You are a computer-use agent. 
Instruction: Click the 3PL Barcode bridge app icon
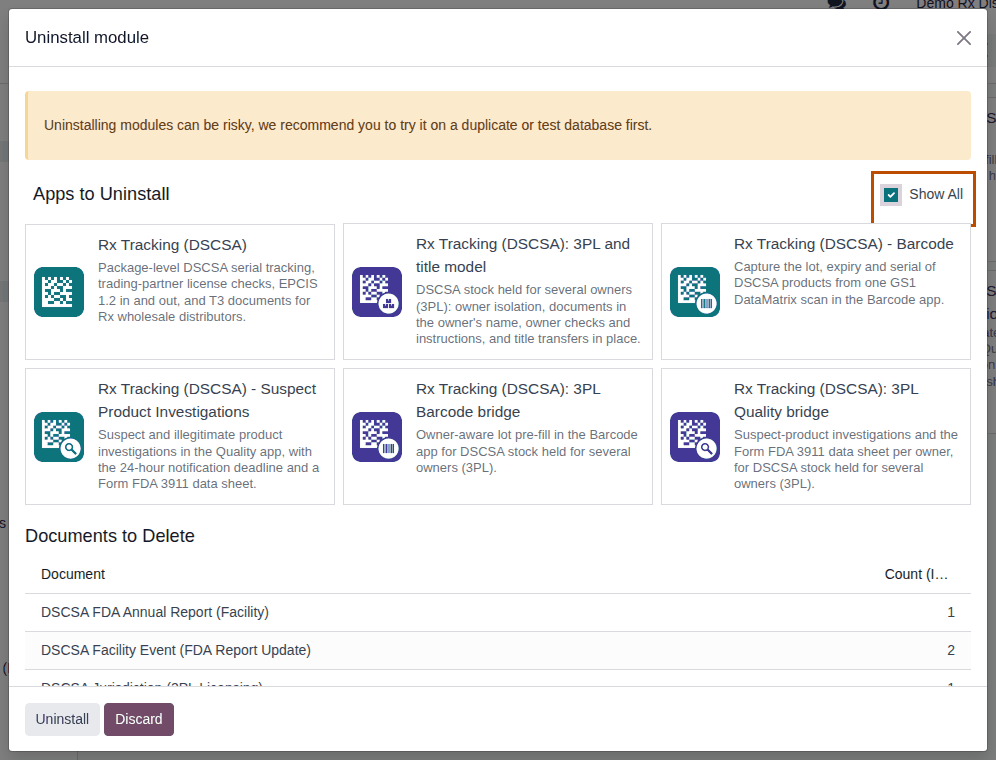tap(377, 437)
